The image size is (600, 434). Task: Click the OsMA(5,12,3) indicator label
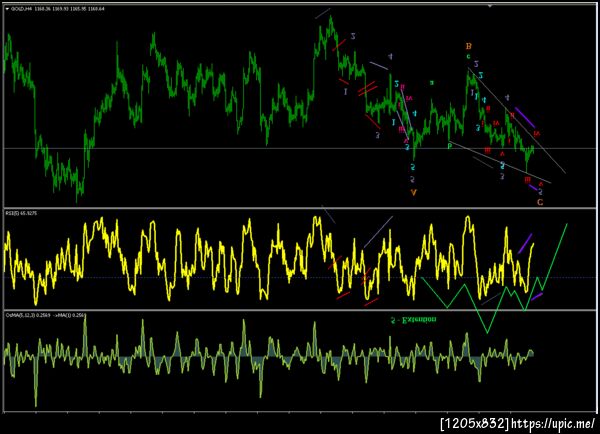46,315
